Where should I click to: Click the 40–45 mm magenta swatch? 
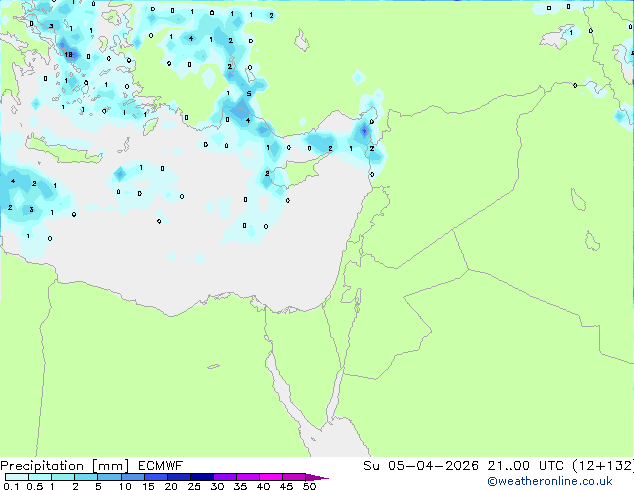(271, 477)
